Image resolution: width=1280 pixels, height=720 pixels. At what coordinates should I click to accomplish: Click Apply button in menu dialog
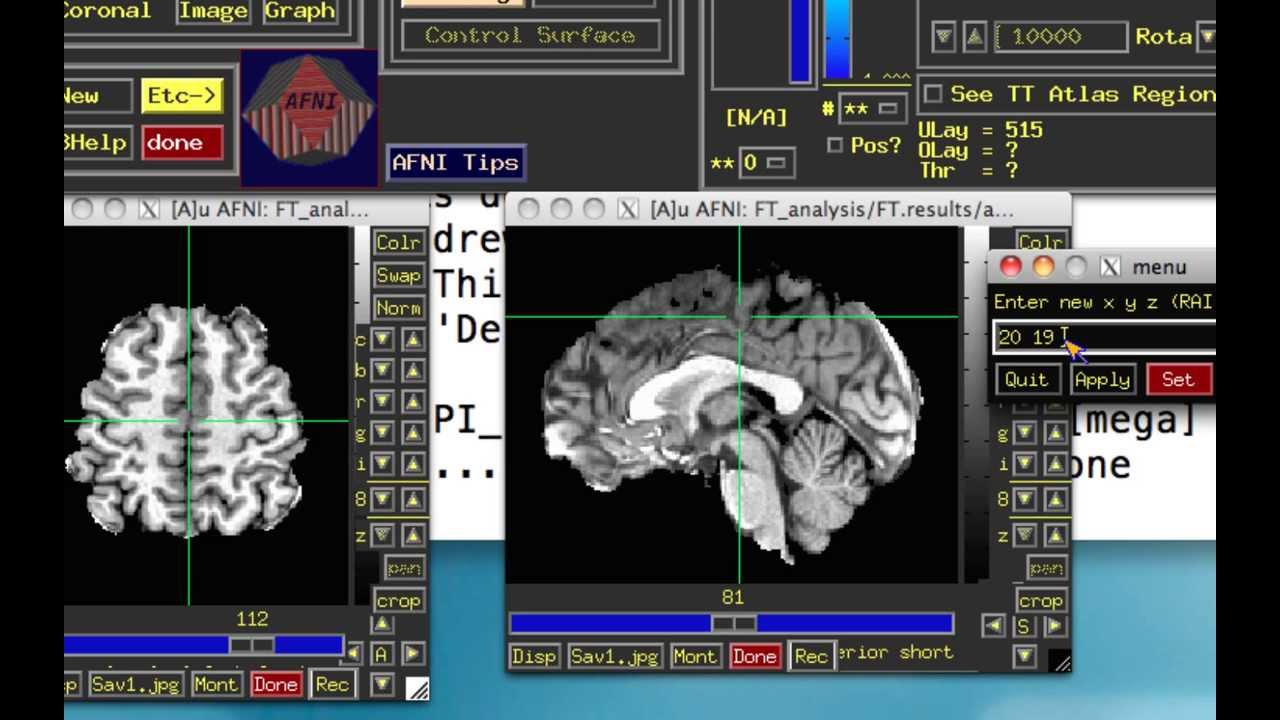(x=1102, y=380)
